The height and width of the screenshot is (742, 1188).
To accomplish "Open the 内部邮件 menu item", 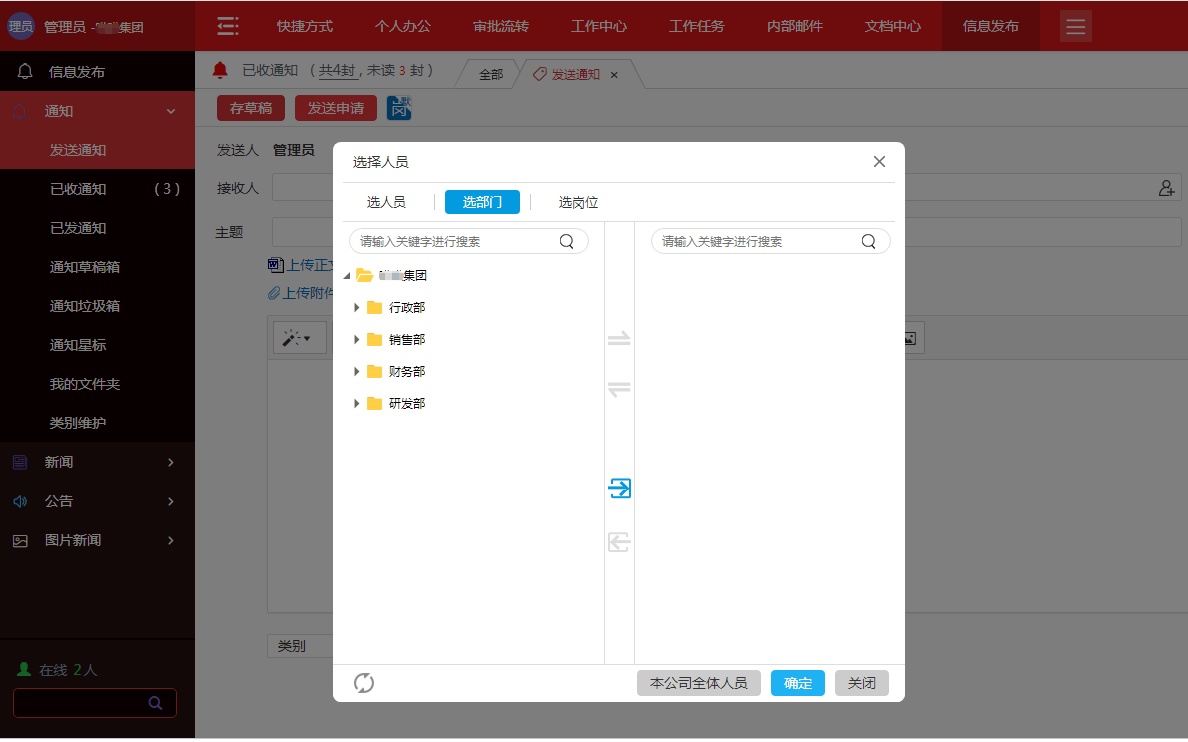I will 794,27.
